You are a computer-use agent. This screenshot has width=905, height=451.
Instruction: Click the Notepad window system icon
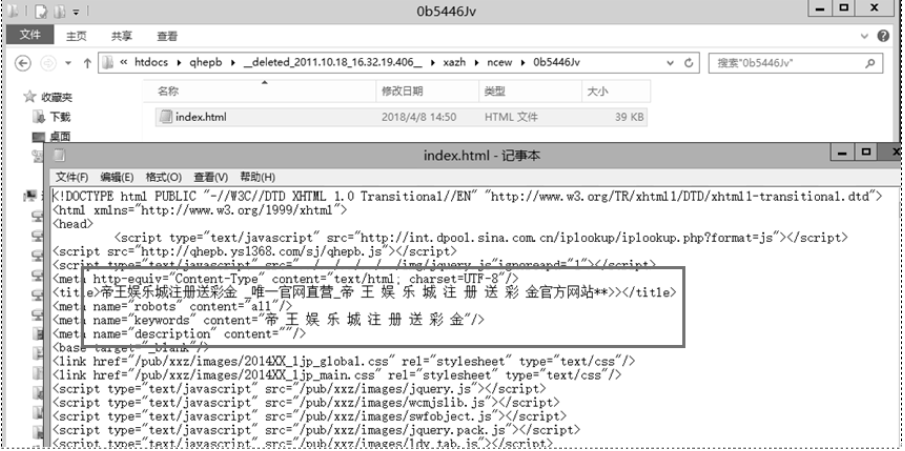[x=59, y=155]
